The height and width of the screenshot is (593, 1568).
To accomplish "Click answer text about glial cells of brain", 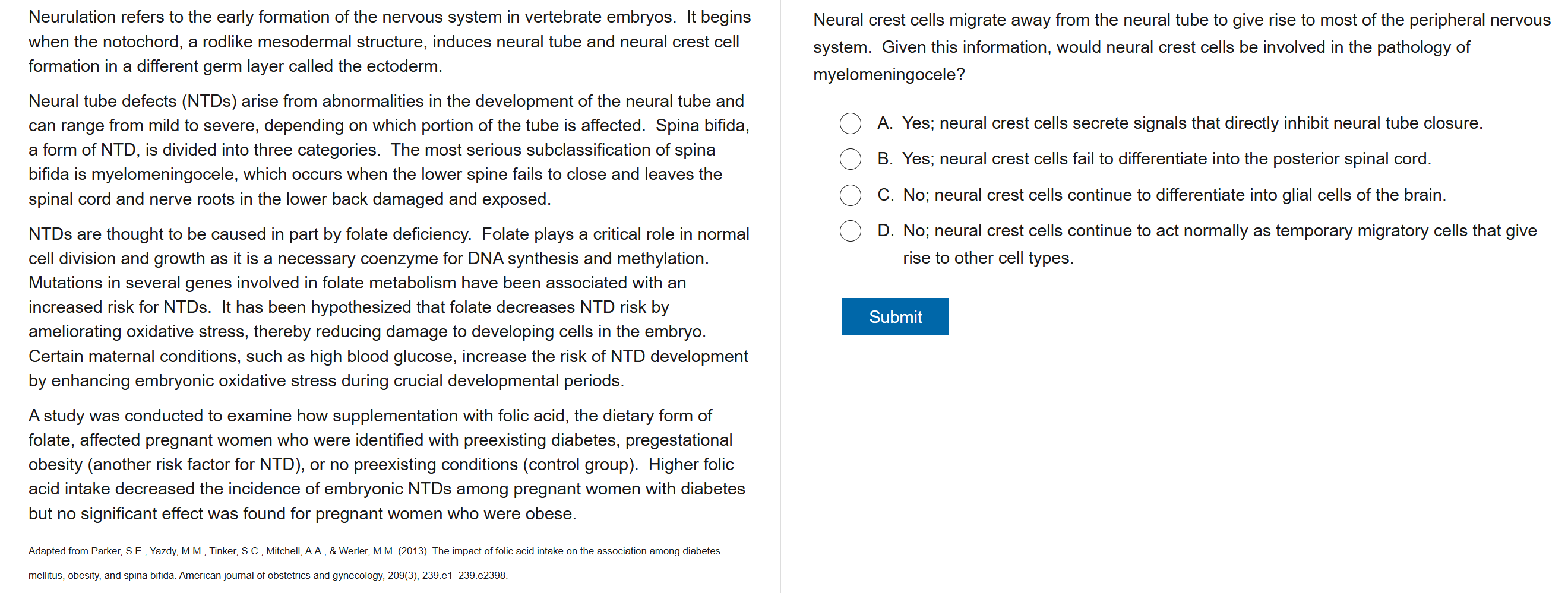I will (1174, 195).
